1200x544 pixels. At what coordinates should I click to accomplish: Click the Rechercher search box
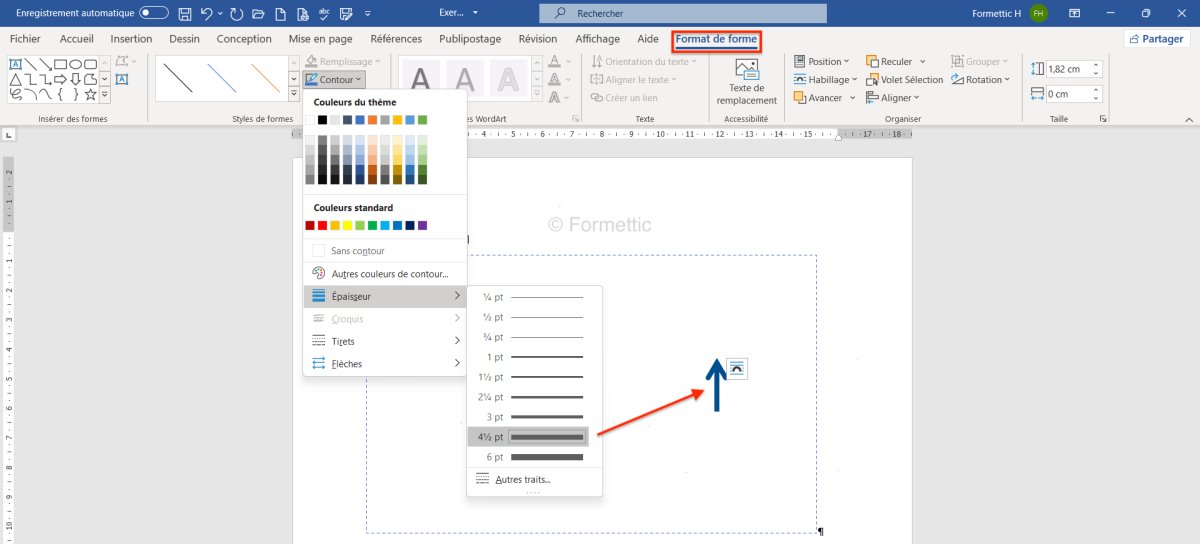point(683,13)
